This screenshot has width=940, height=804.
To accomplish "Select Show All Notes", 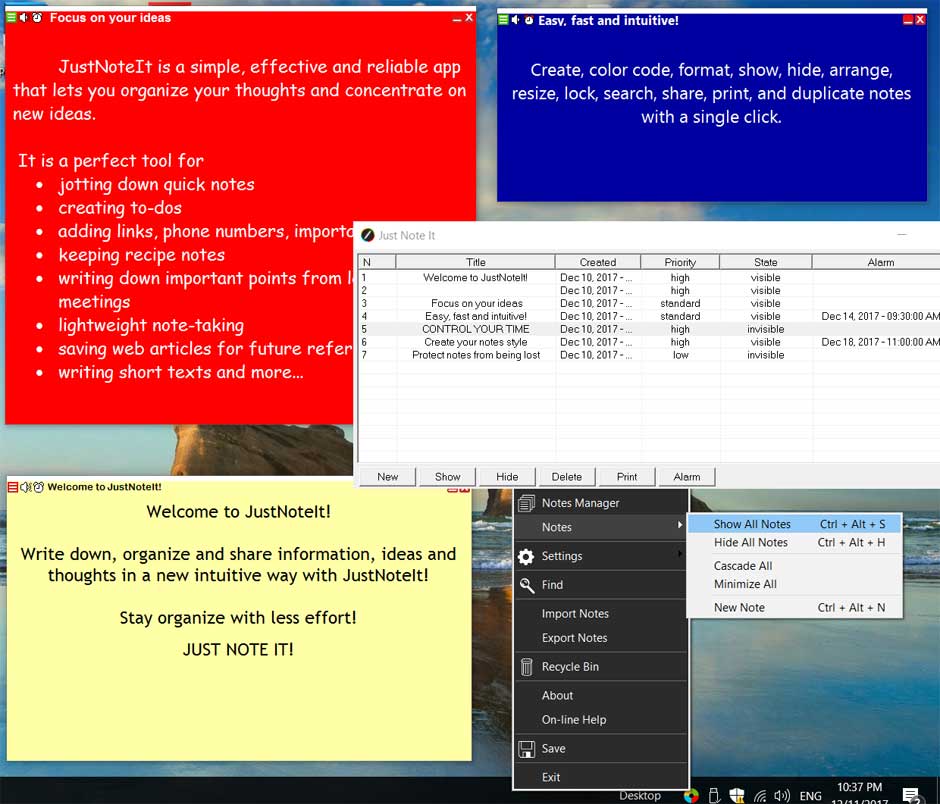I will coord(752,524).
